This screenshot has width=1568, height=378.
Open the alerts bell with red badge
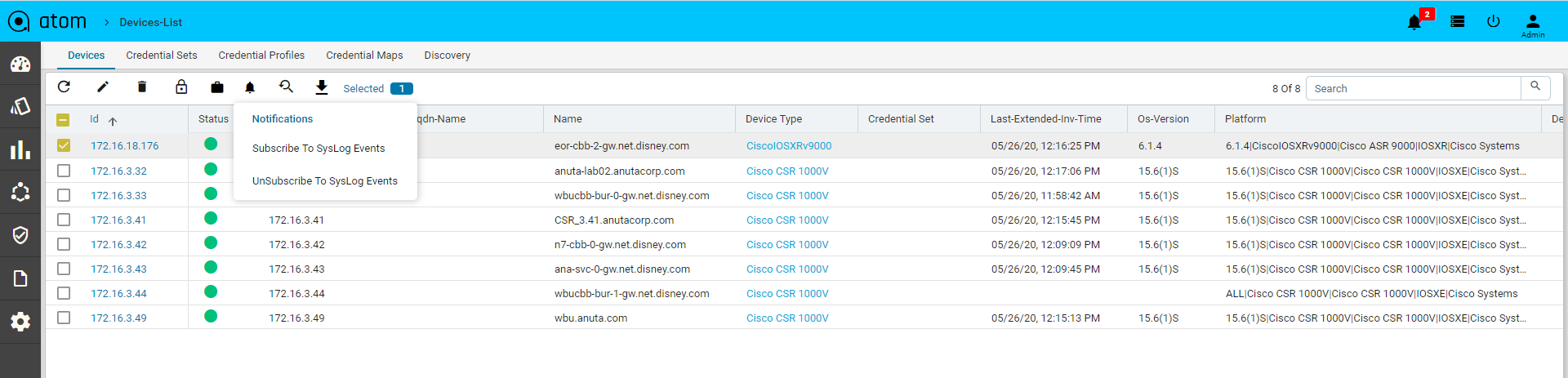point(1414,22)
